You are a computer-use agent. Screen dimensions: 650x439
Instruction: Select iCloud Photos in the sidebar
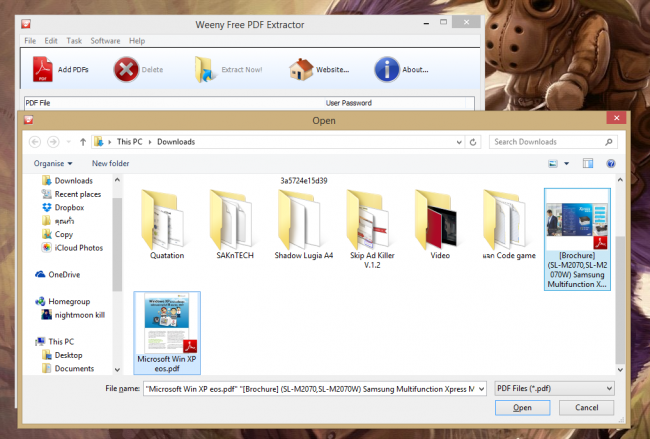click(72, 248)
